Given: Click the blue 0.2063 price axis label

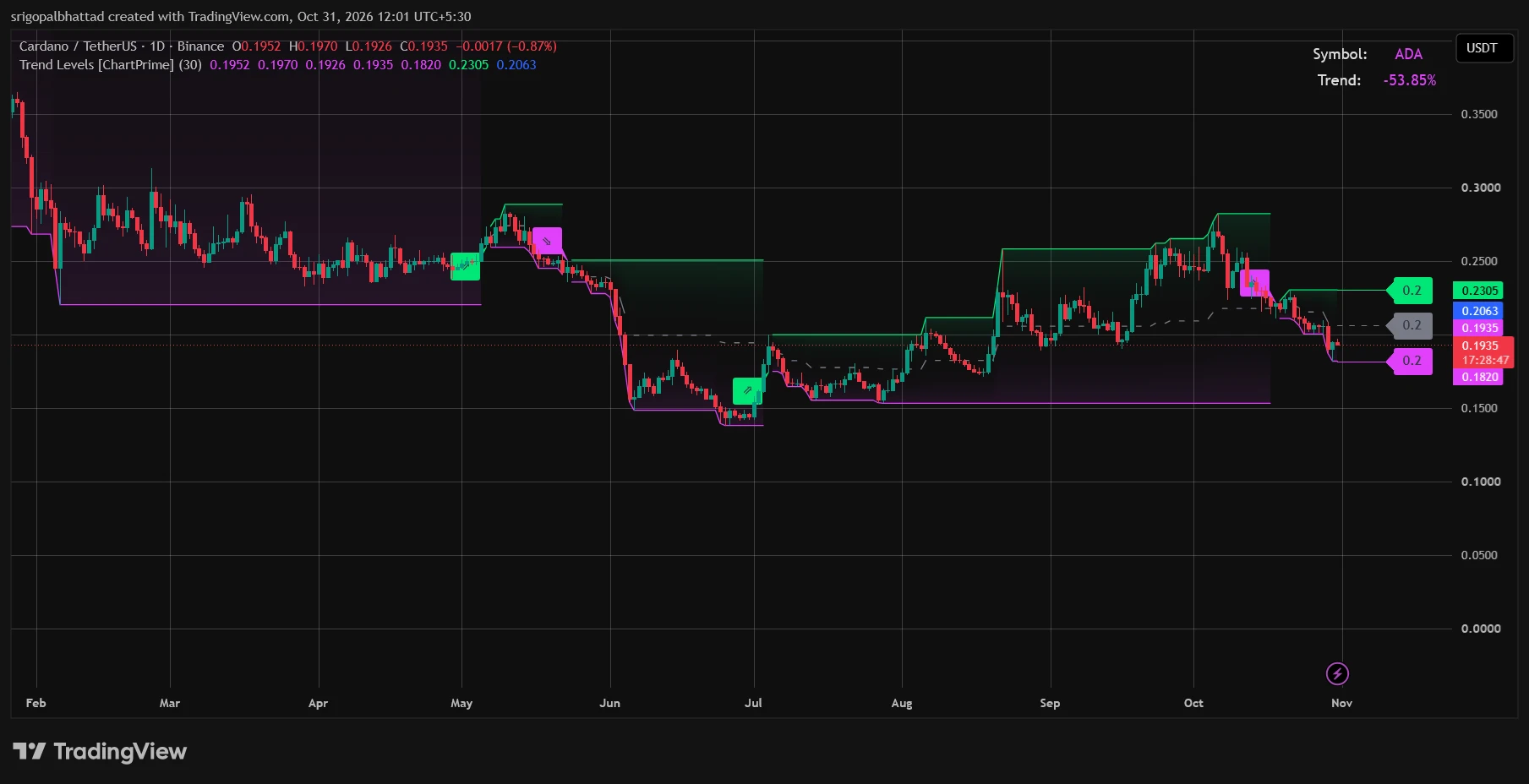Looking at the screenshot, I should [1478, 311].
